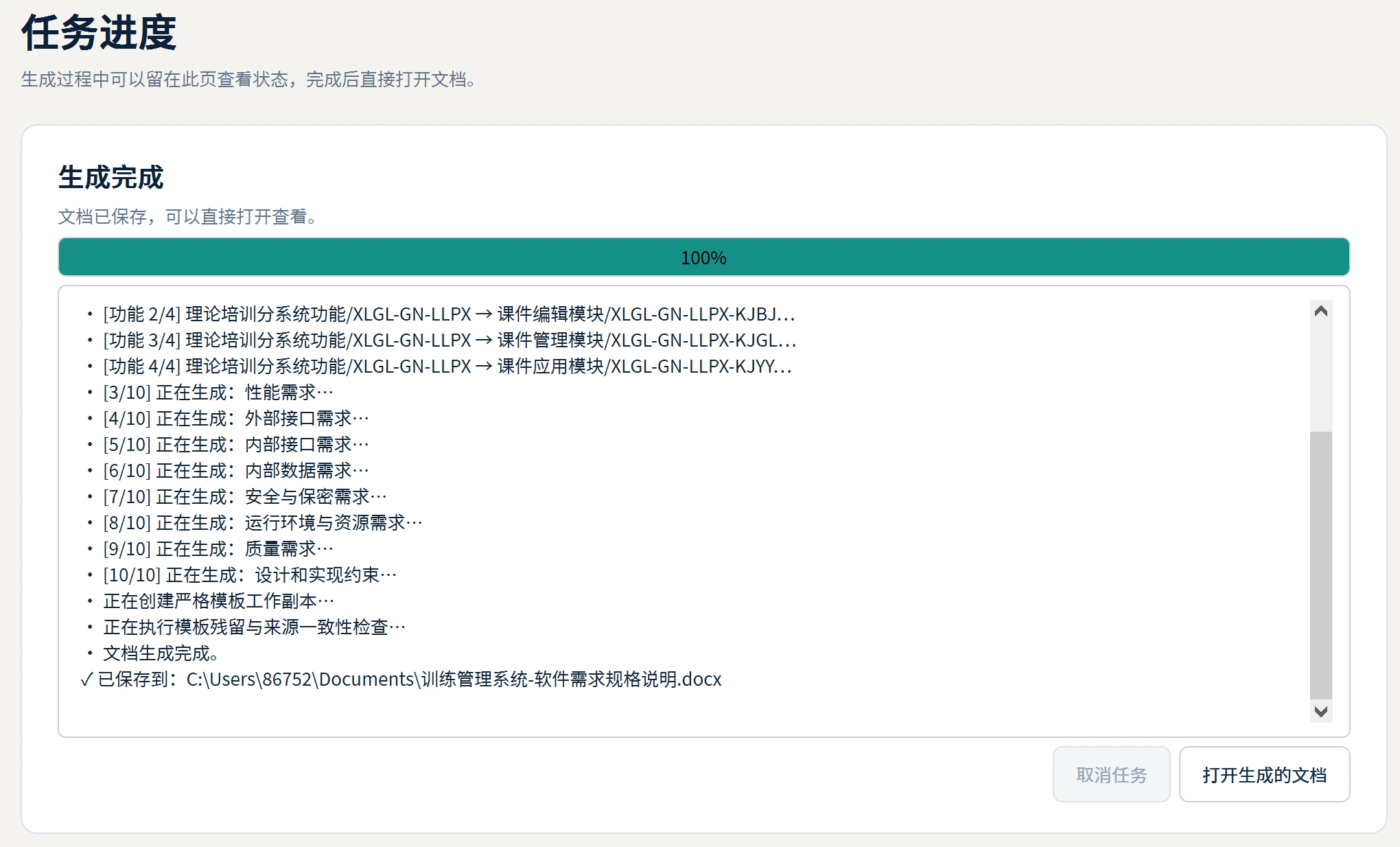The width and height of the screenshot is (1400, 847).
Task: Click log line 正在创建严格模板工作副本
Action: pos(219,601)
